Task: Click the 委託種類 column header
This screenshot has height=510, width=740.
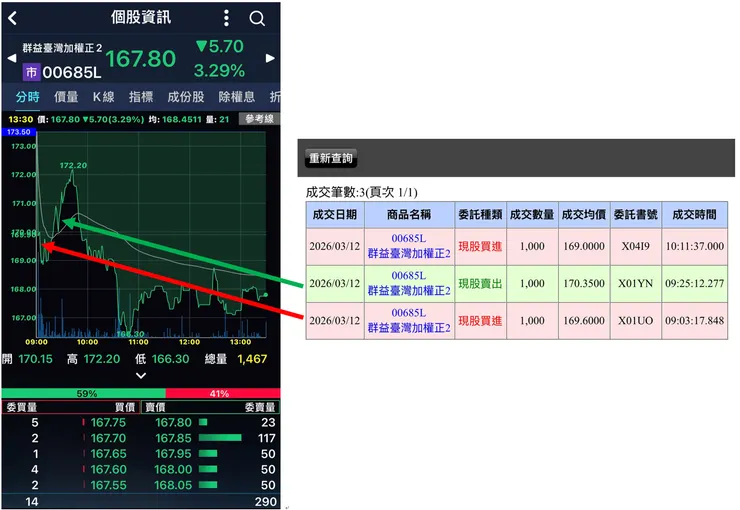Action: pos(480,215)
